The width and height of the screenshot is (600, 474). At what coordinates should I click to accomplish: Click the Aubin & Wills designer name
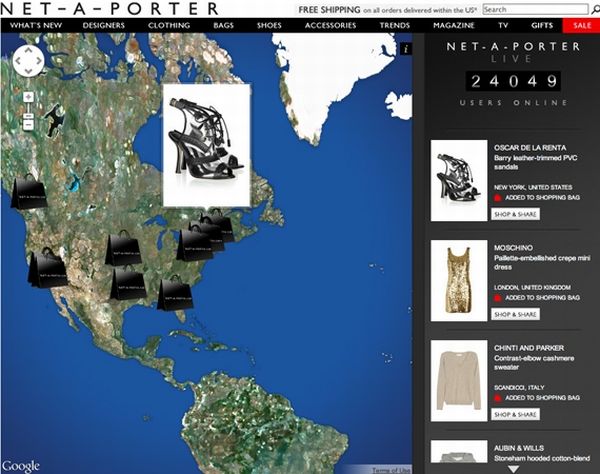[x=518, y=448]
